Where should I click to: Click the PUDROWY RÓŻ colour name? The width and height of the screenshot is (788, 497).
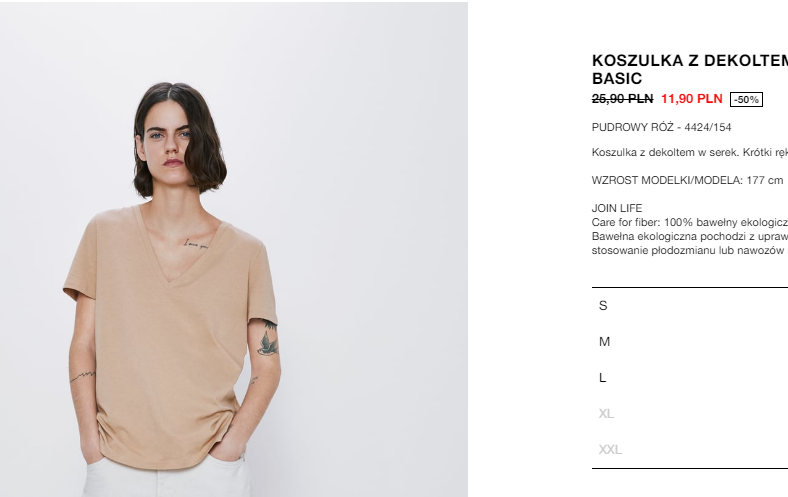click(632, 127)
